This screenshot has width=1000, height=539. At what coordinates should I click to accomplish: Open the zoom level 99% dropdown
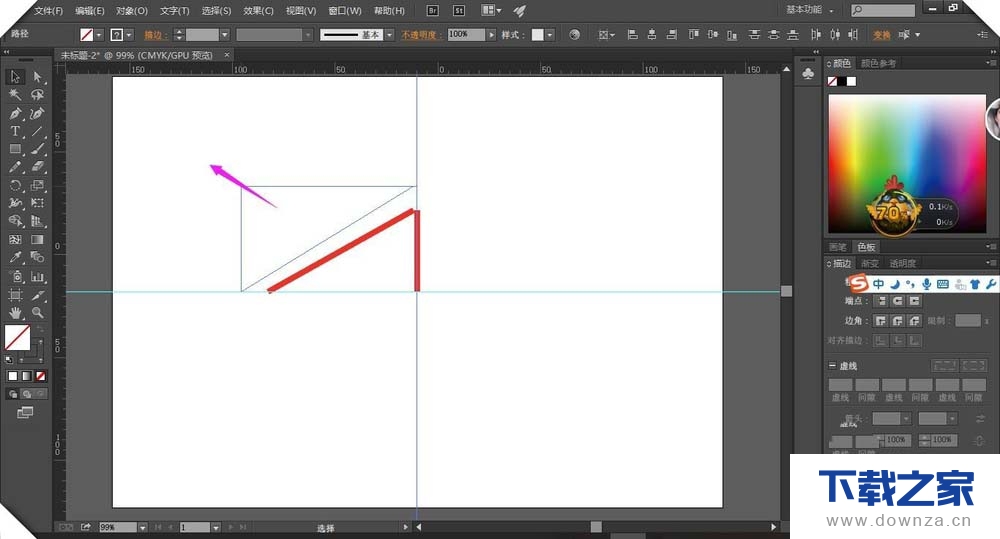point(142,528)
